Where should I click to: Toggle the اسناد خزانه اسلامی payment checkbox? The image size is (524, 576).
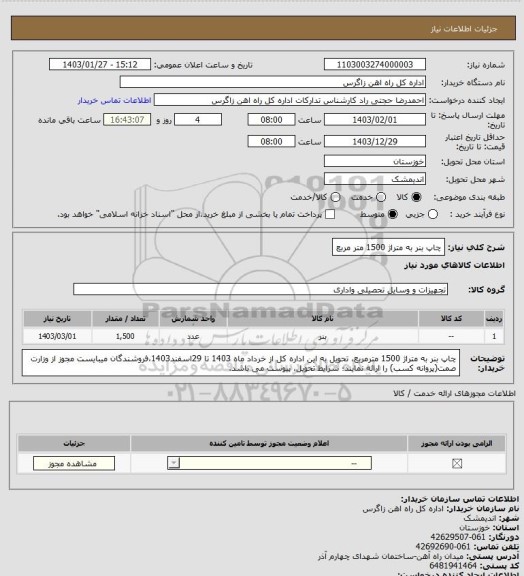point(330,214)
